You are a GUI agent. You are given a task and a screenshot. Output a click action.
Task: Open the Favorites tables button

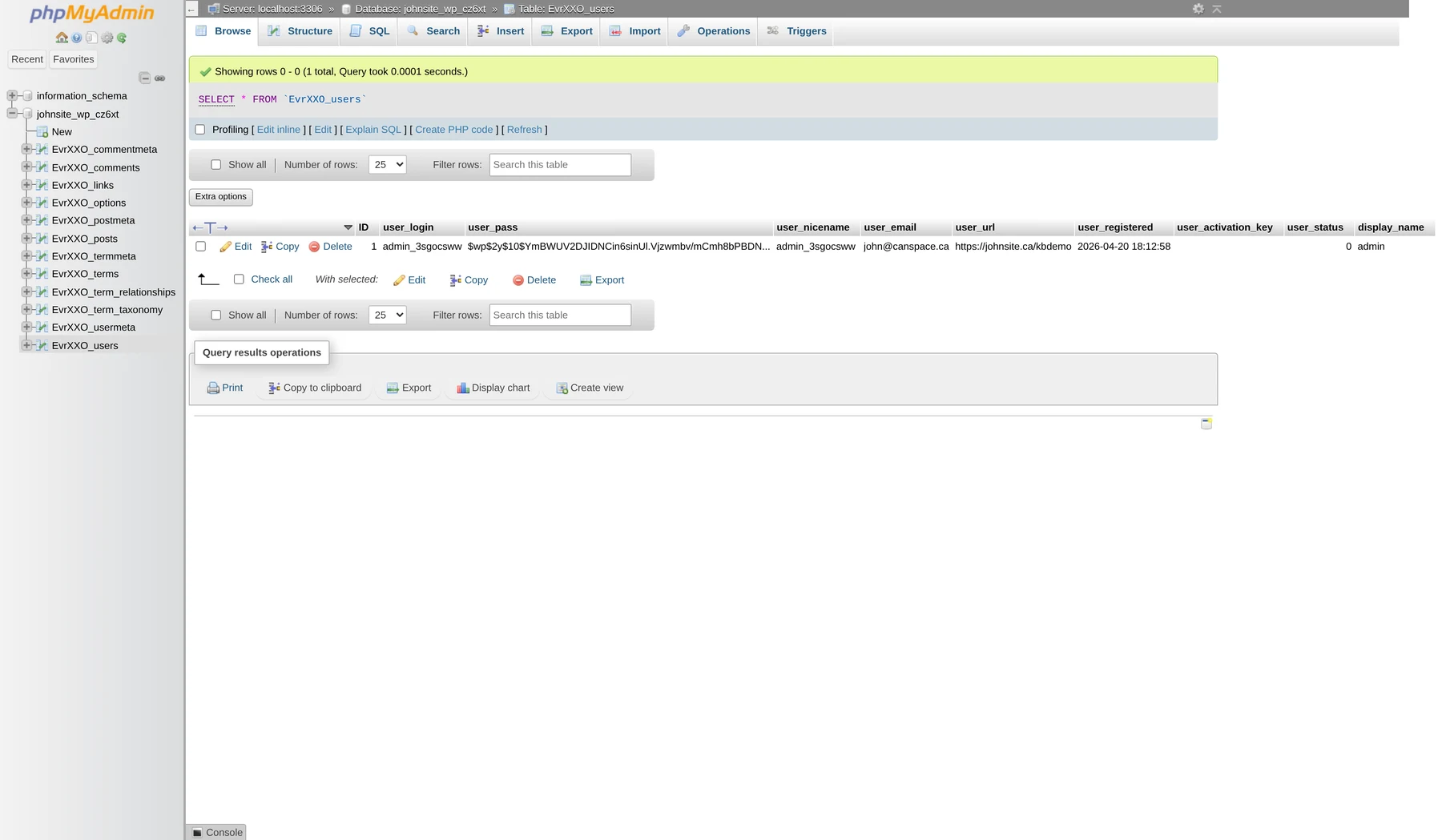(74, 59)
